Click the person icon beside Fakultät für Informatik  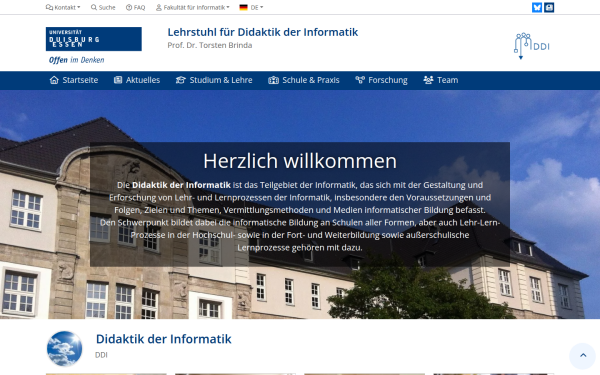(159, 7)
